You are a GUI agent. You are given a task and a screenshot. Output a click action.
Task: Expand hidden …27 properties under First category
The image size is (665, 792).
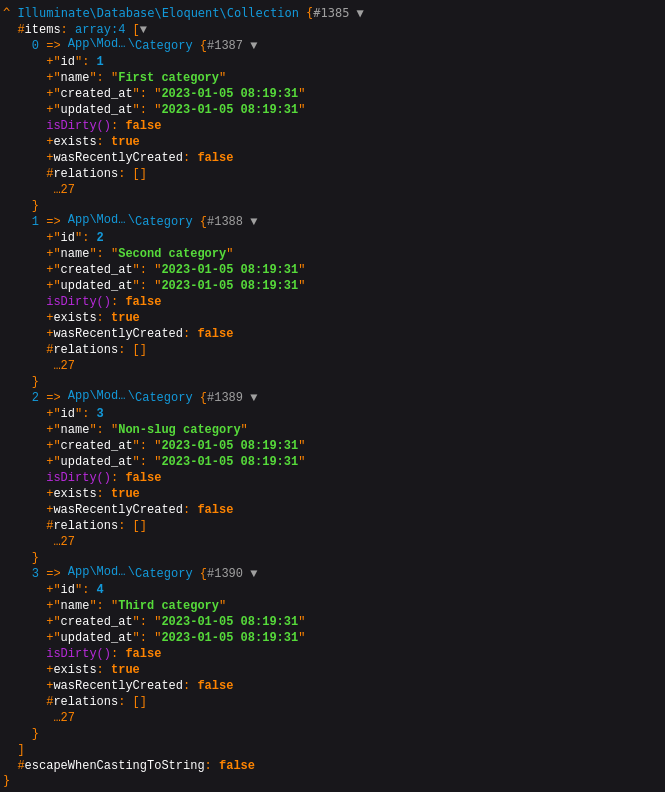click(x=64, y=190)
